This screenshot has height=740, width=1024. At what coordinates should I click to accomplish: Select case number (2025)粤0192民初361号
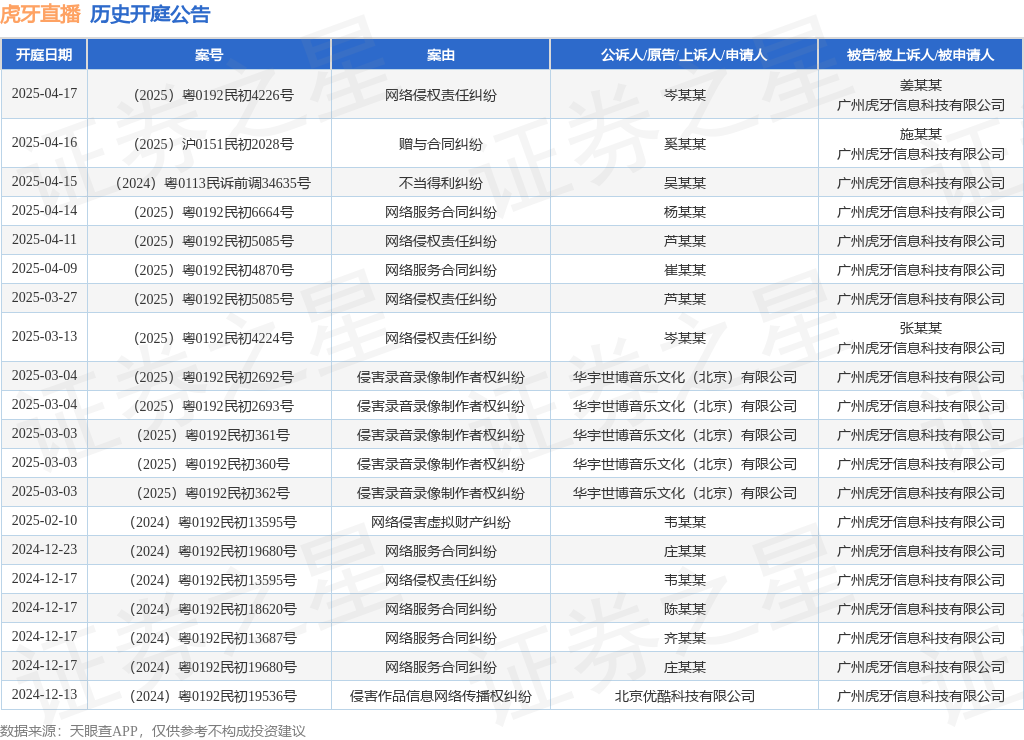point(214,436)
